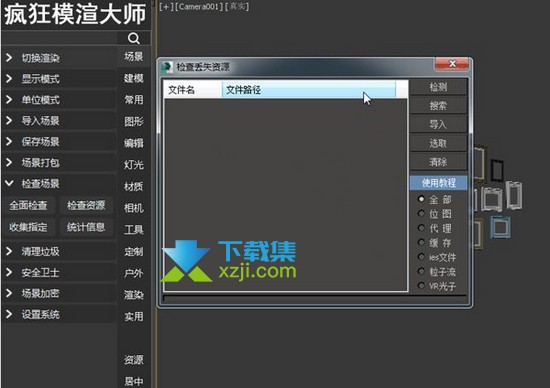Open the 灯光 category tab
The width and height of the screenshot is (550, 388).
134,165
